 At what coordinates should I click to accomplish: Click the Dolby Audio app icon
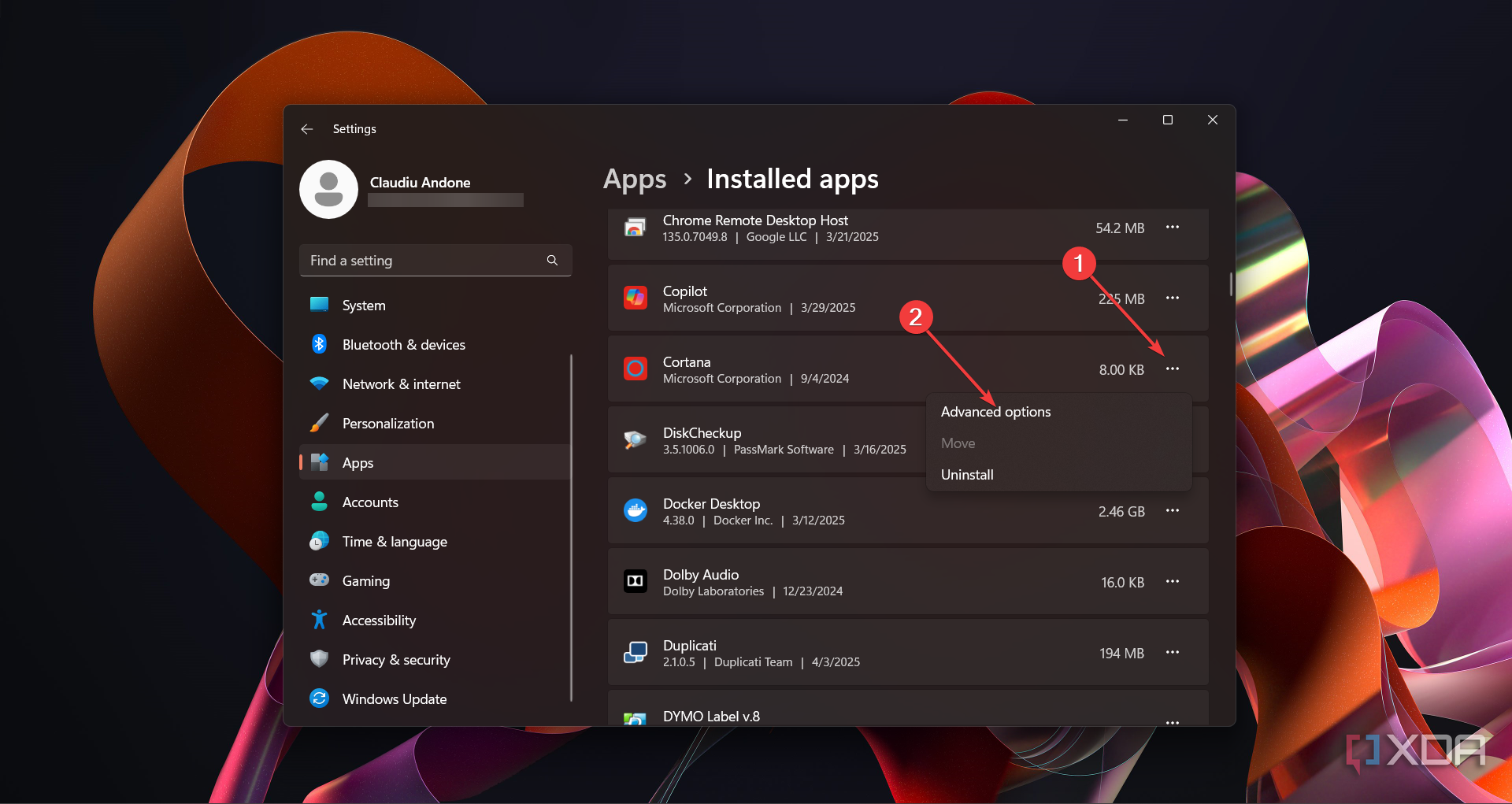point(636,582)
